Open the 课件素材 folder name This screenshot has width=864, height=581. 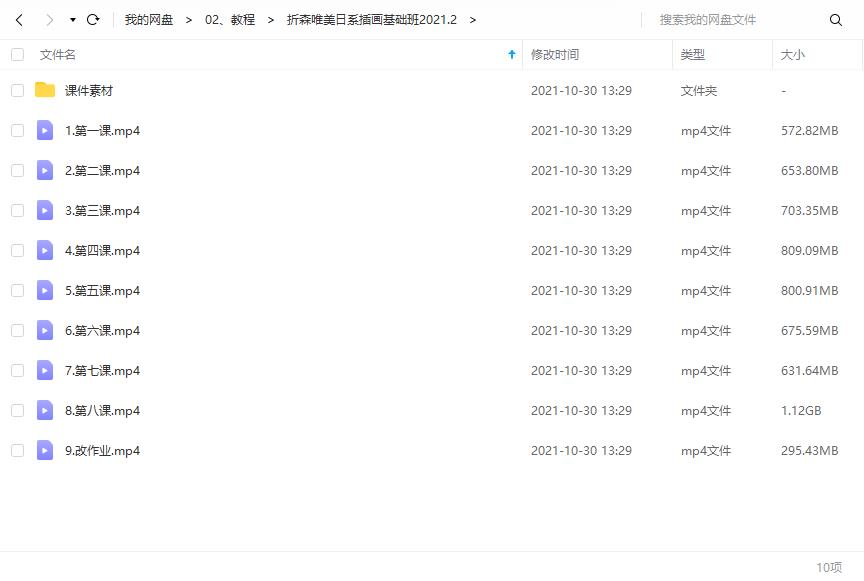point(89,90)
